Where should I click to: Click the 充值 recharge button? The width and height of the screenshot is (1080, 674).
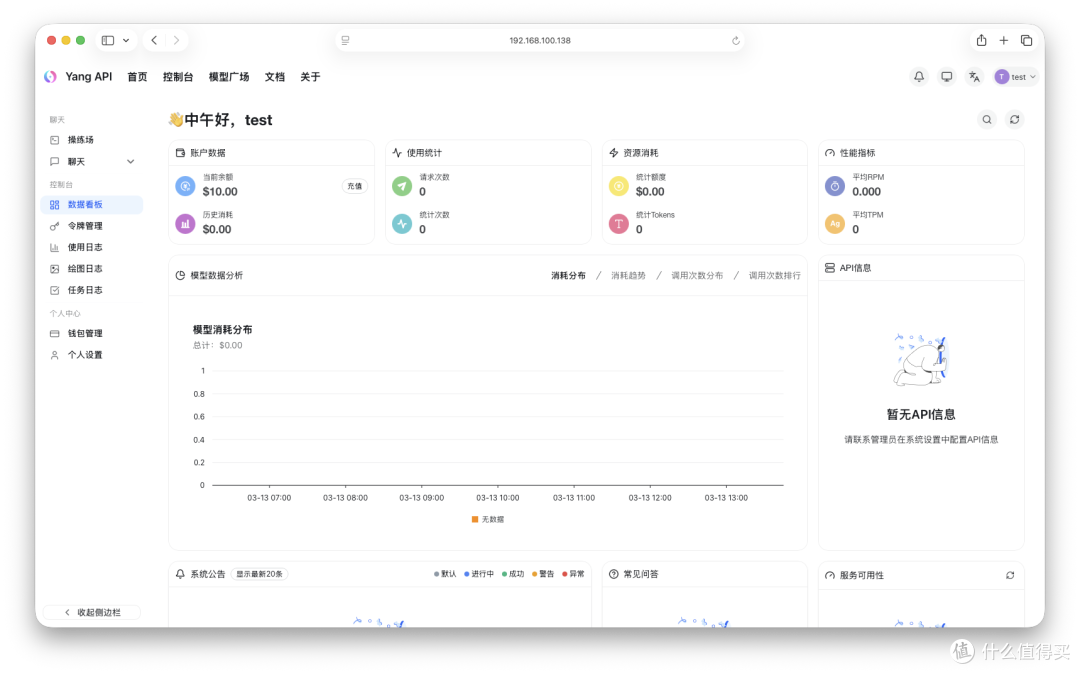[355, 186]
